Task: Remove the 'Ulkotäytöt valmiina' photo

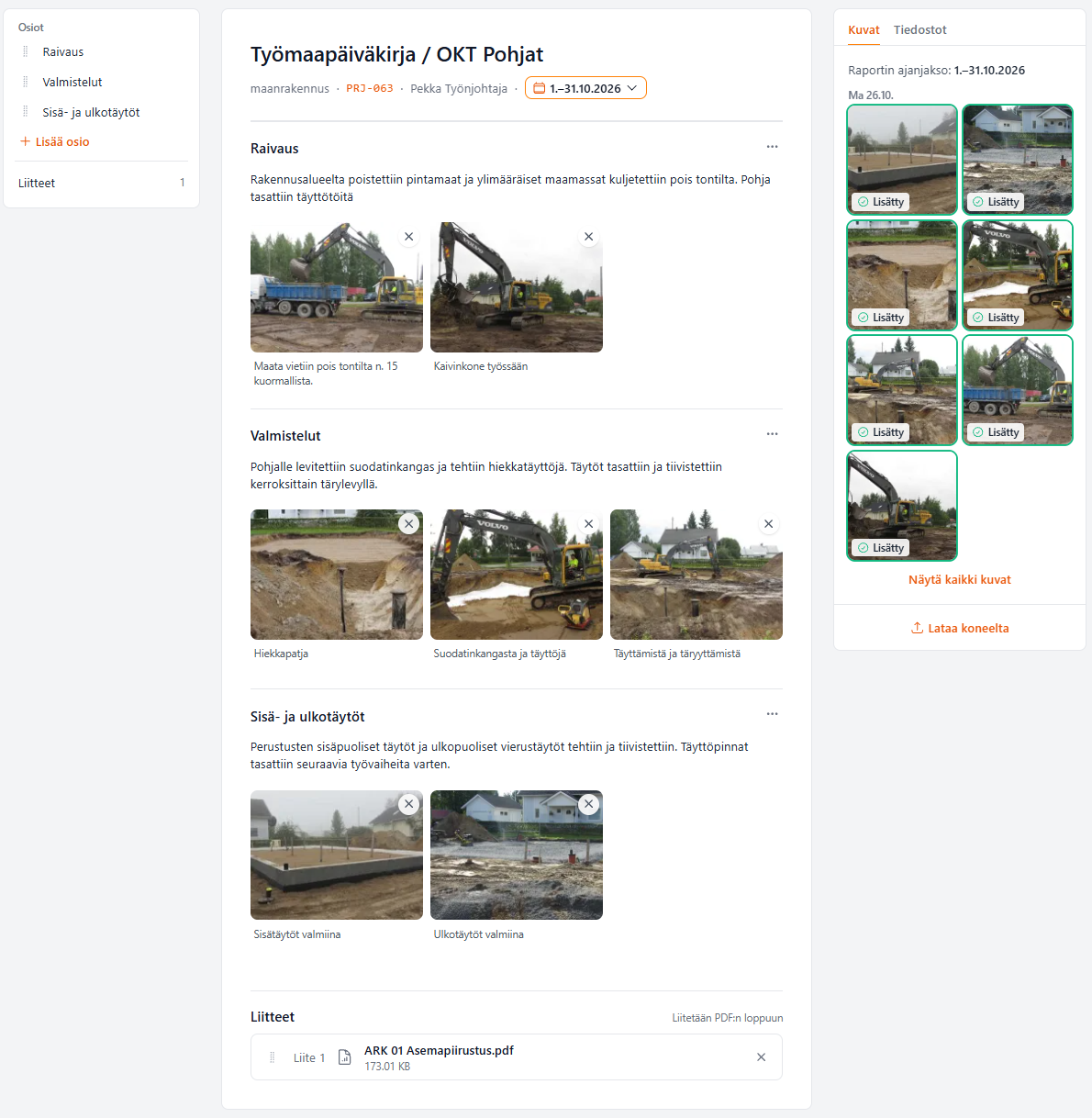Action: pos(589,804)
